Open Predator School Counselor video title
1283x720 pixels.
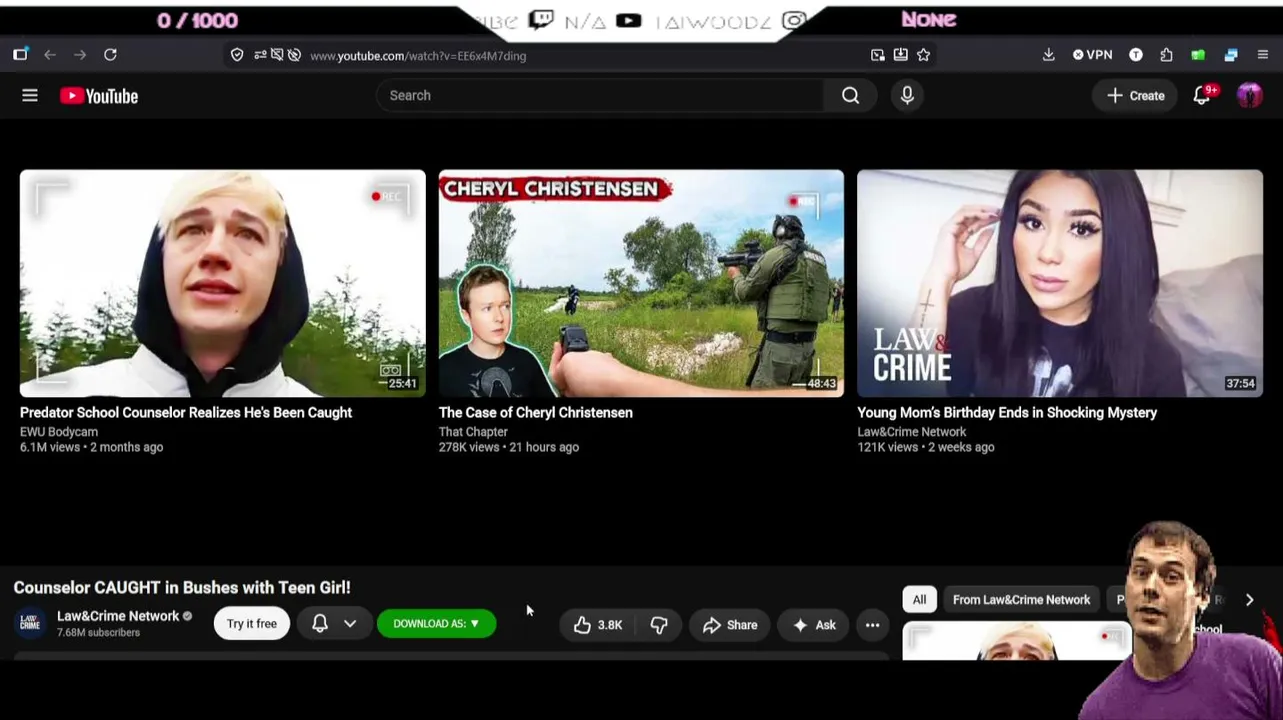186,412
